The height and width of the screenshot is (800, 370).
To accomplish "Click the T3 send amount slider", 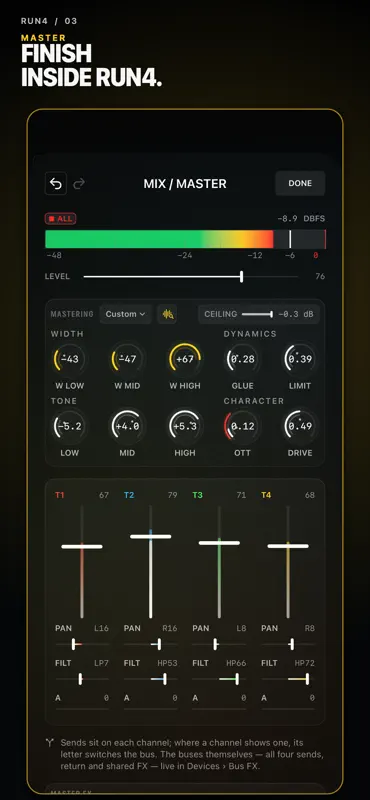I will click(219, 709).
